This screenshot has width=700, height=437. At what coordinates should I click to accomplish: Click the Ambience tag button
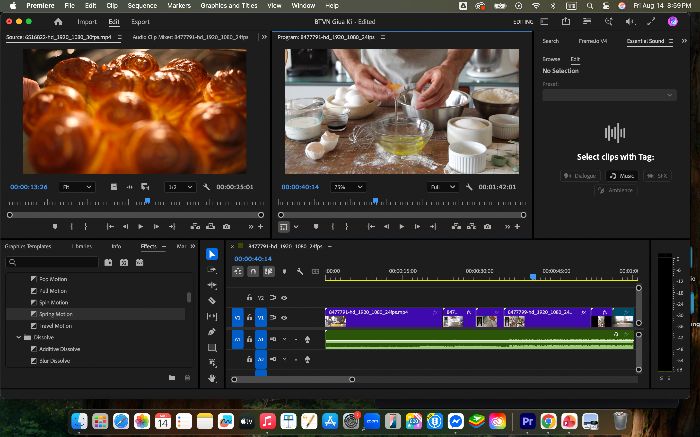pos(616,190)
